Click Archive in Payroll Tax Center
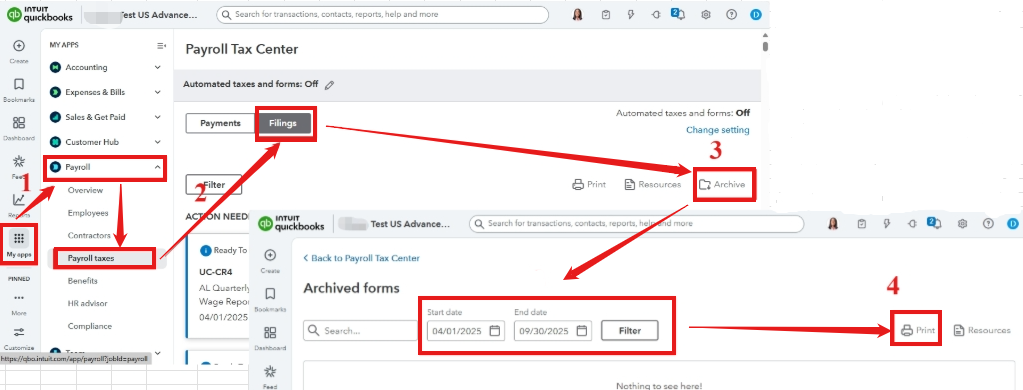This screenshot has width=1023, height=390. (722, 185)
